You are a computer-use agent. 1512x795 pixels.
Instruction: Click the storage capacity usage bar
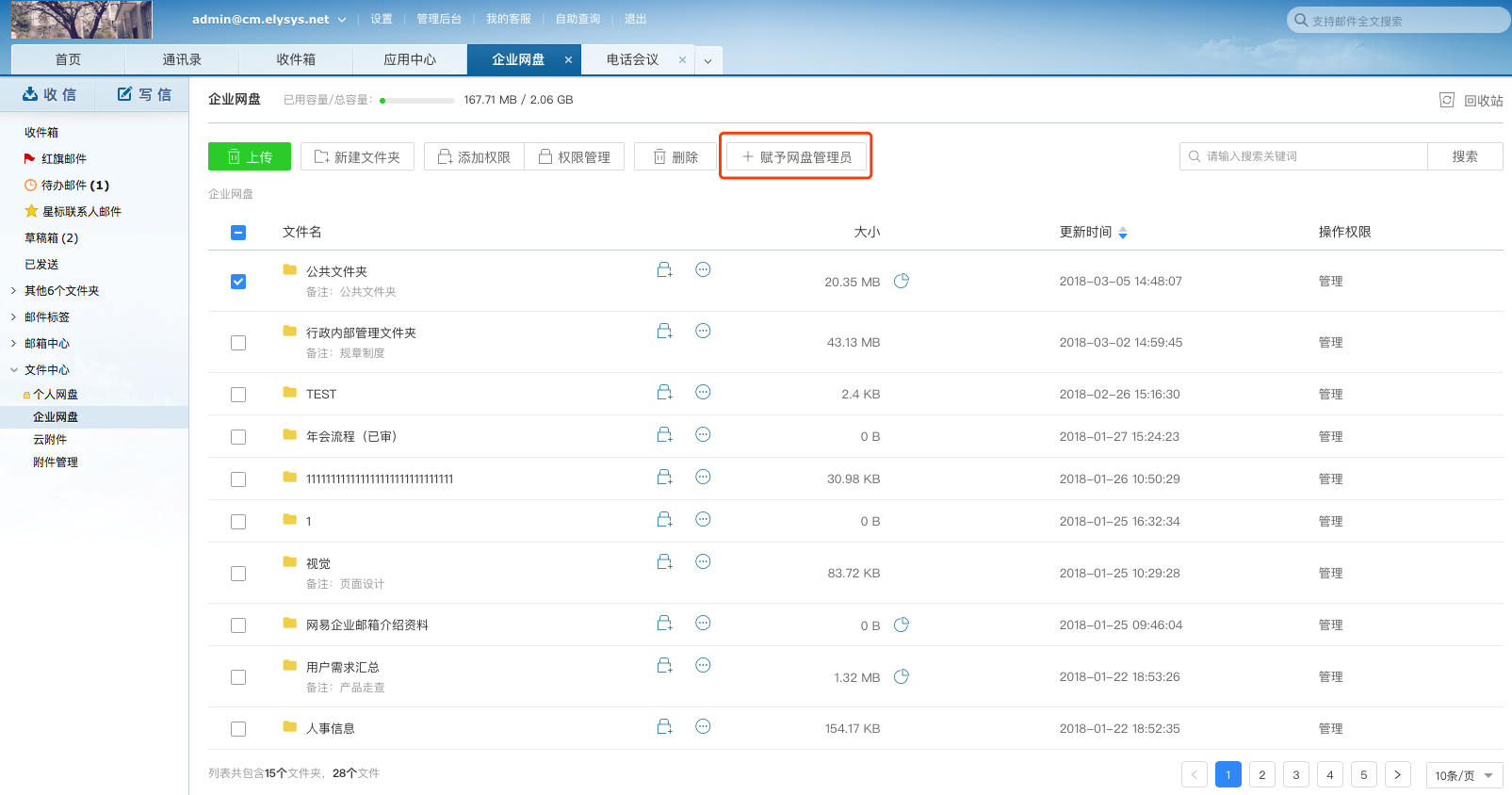coord(417,100)
